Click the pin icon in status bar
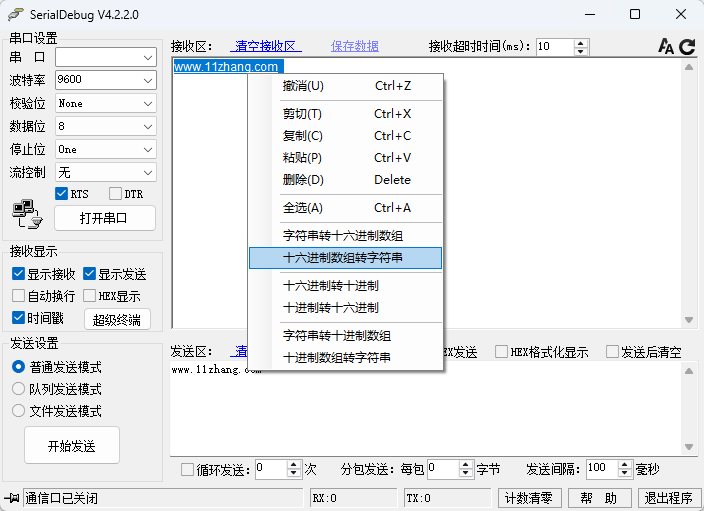 click(x=11, y=498)
